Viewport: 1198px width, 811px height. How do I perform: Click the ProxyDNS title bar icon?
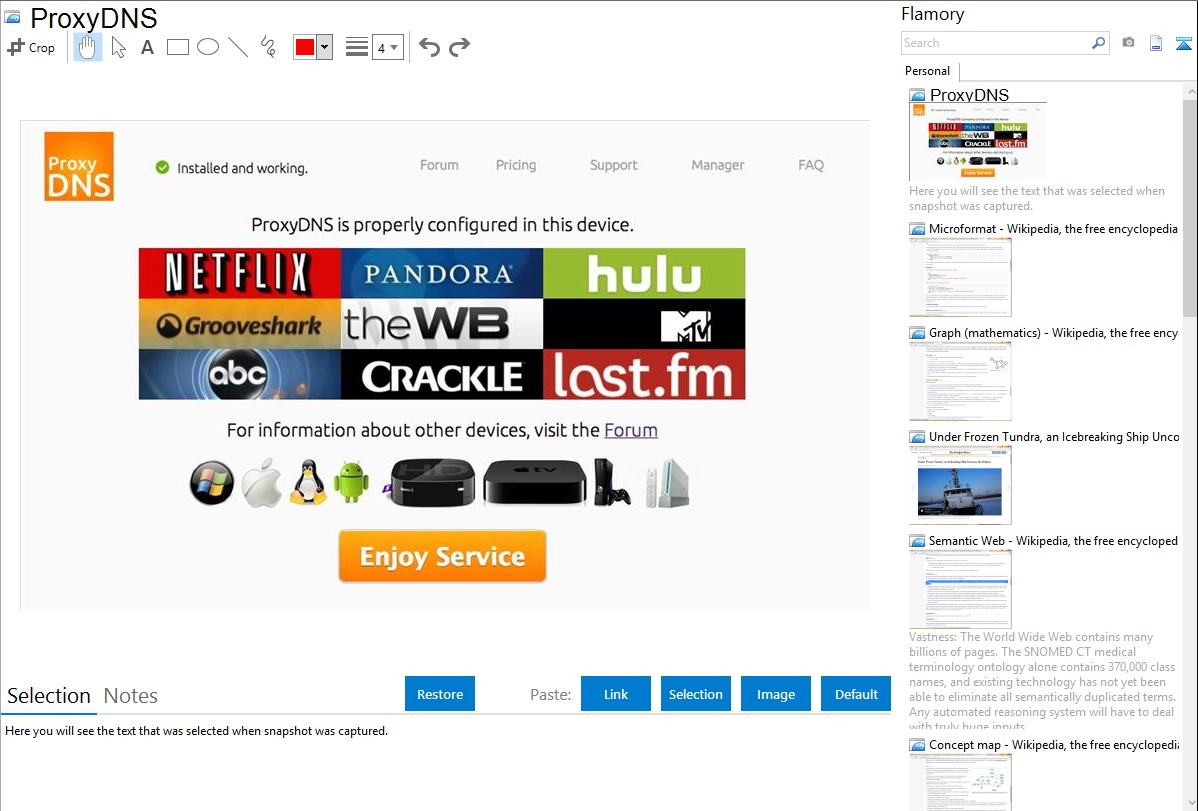click(12, 17)
